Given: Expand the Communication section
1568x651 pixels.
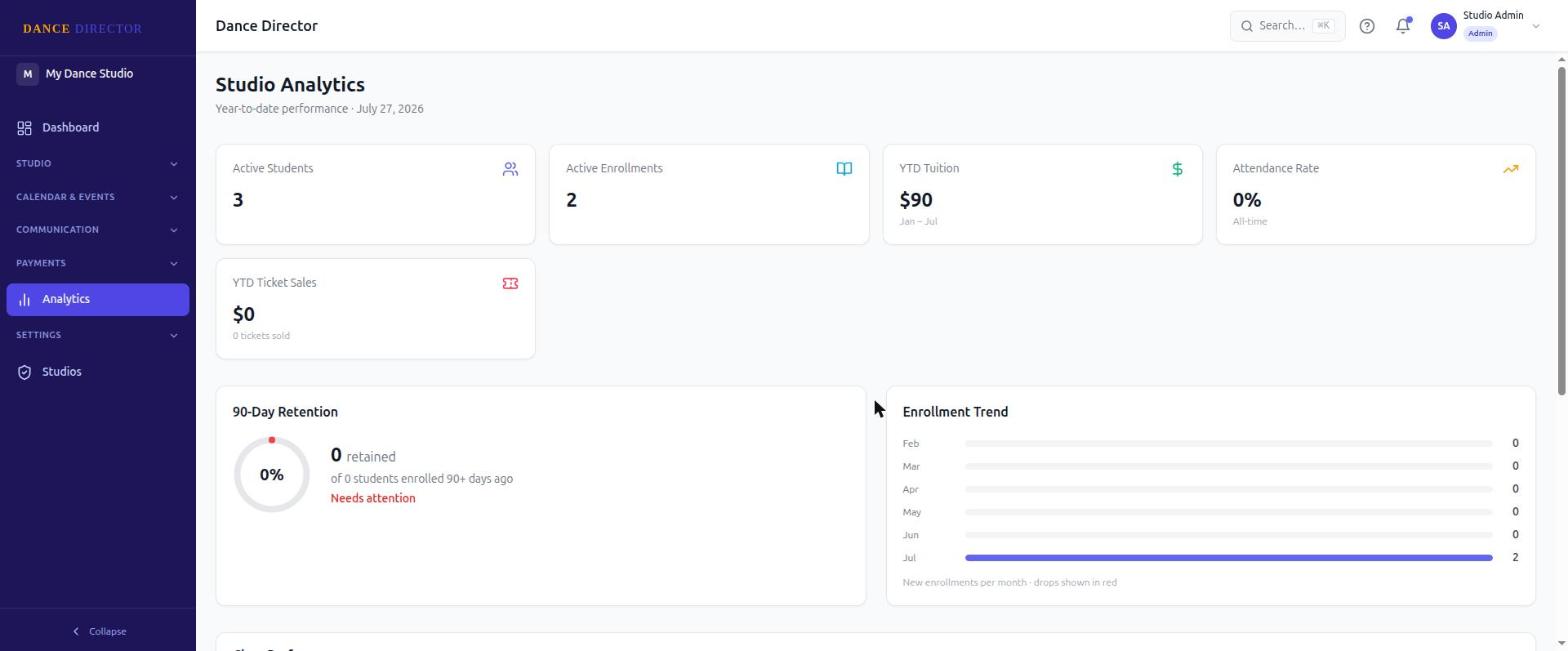Looking at the screenshot, I should [x=97, y=230].
